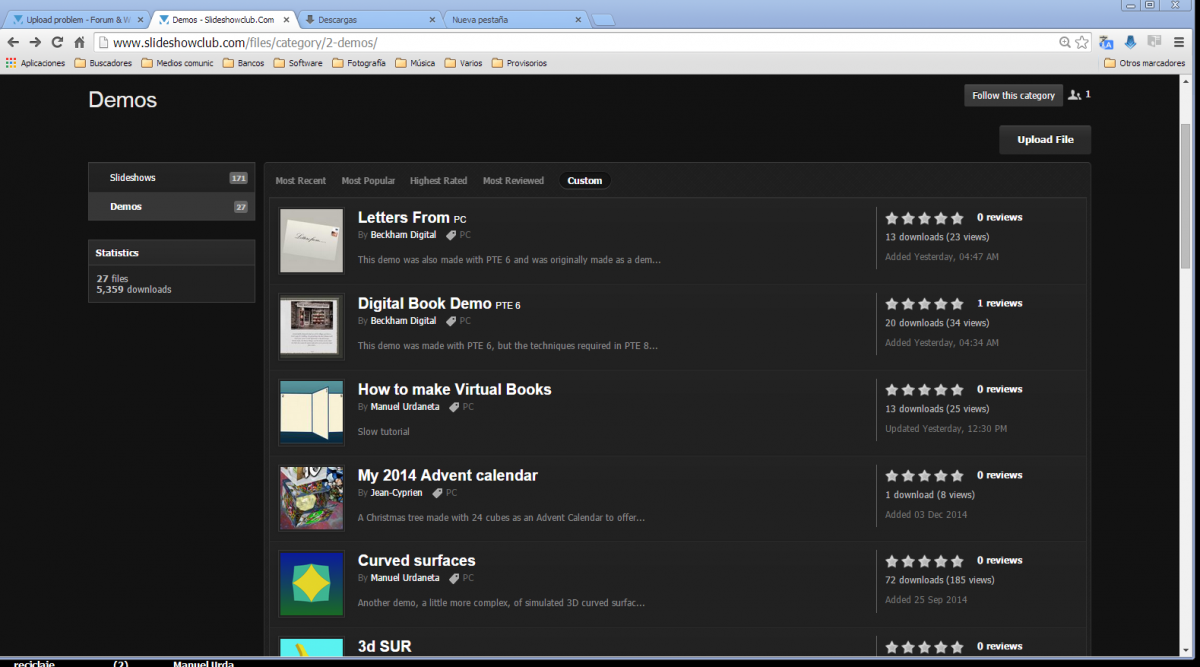Open the Fotografía bookmarks folder
This screenshot has width=1200, height=667.
357,63
